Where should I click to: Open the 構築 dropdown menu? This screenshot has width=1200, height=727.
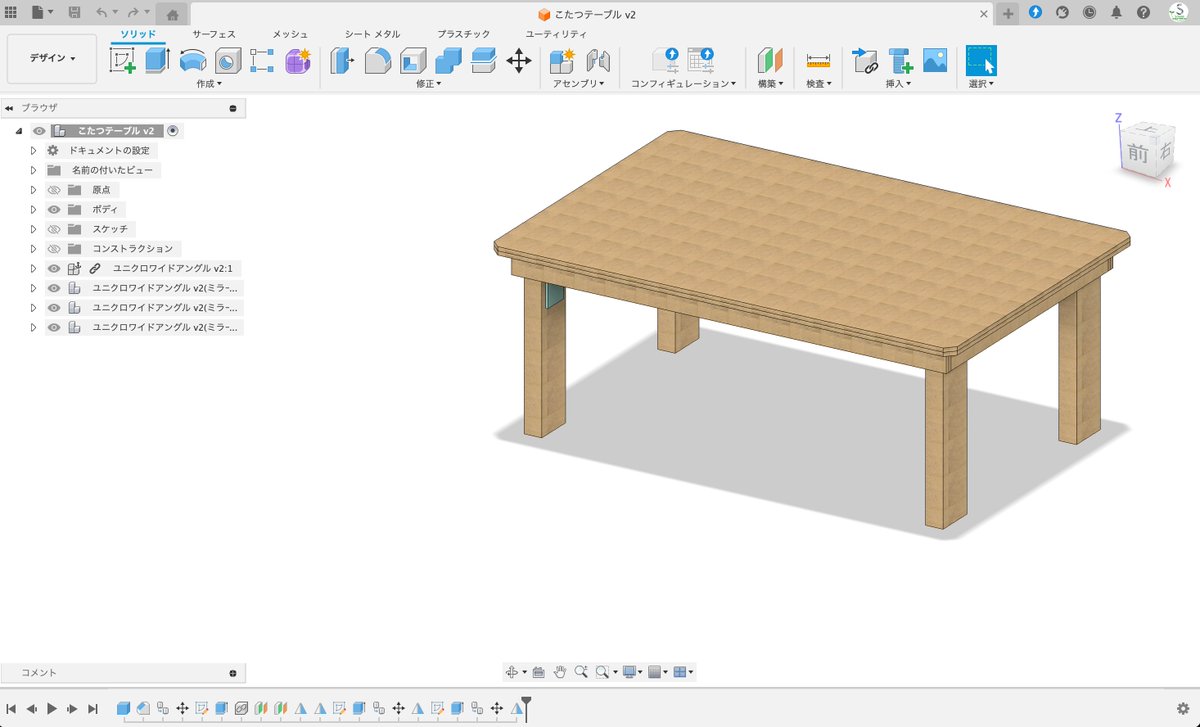(x=770, y=84)
